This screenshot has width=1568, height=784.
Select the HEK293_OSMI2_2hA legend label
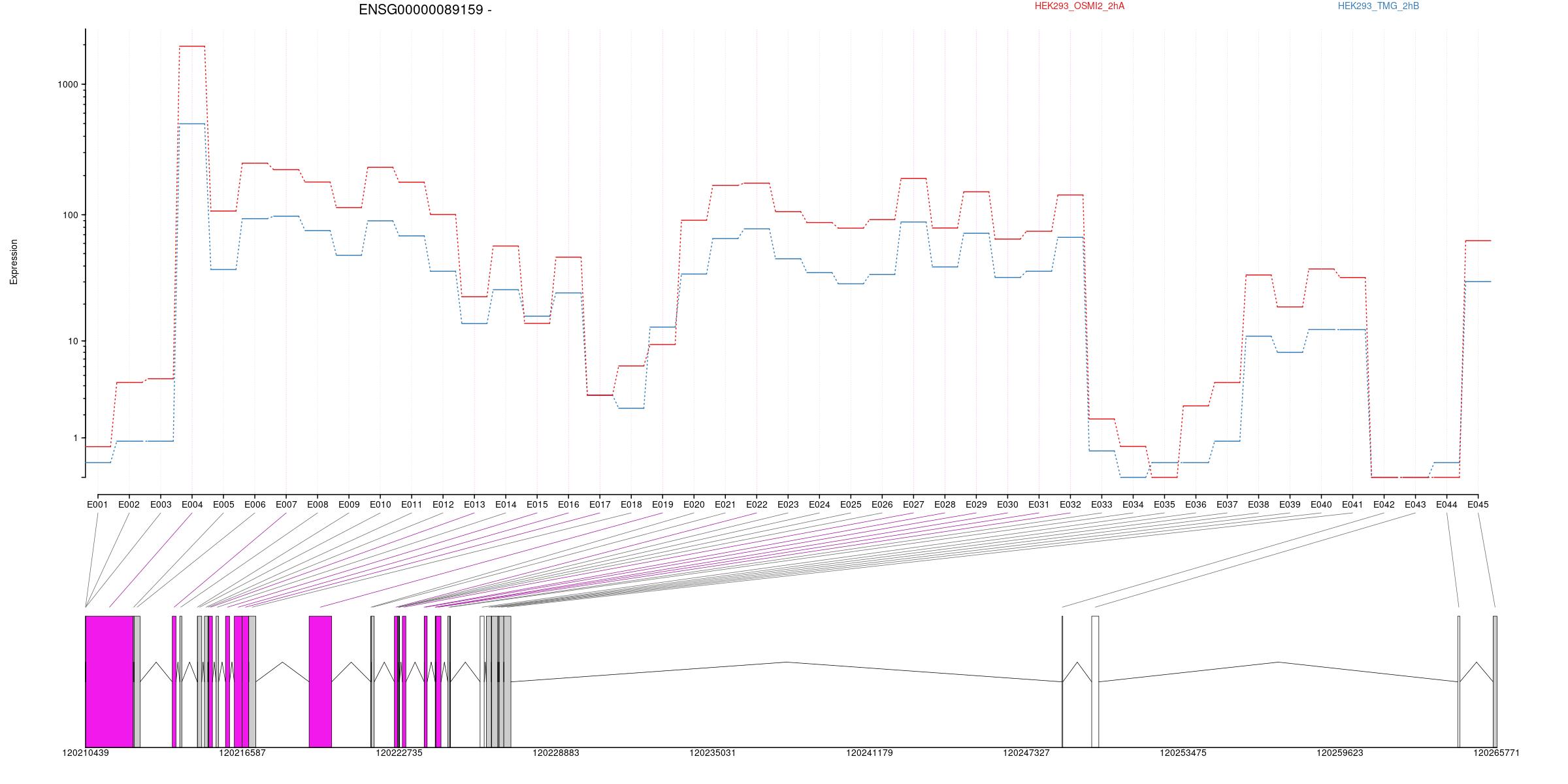pos(1079,6)
